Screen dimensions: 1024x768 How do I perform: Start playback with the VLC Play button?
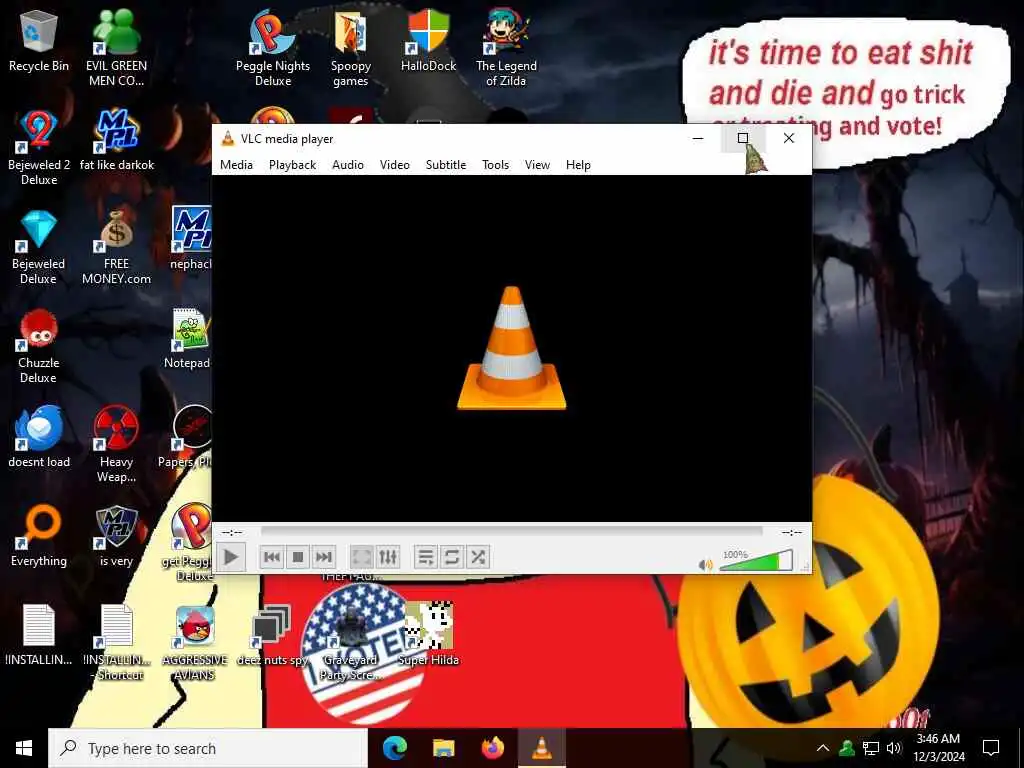point(230,557)
